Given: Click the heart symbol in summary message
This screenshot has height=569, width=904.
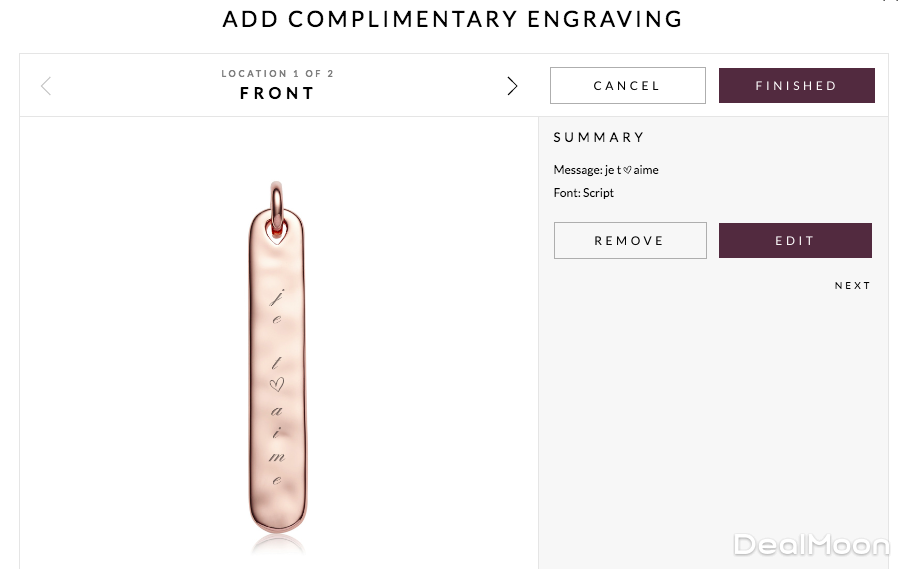Looking at the screenshot, I should tap(627, 170).
